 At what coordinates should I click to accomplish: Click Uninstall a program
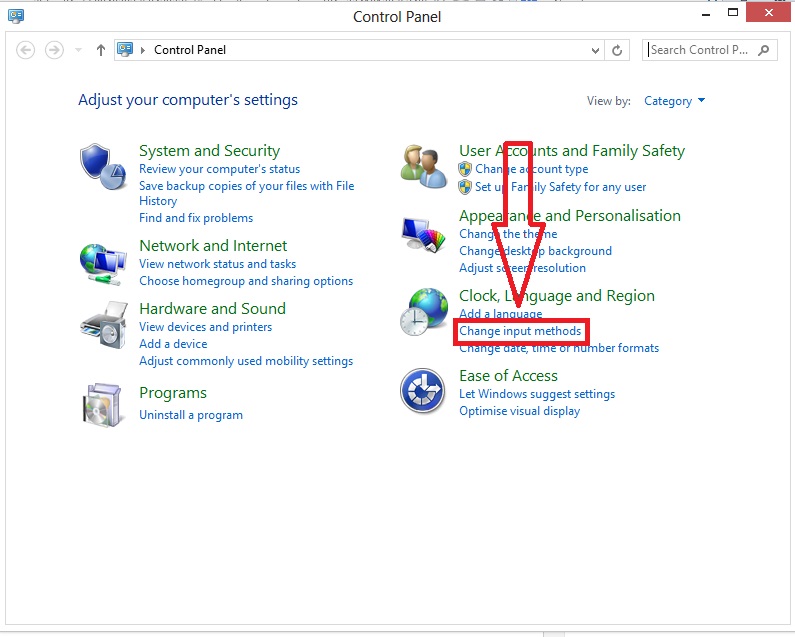[191, 415]
